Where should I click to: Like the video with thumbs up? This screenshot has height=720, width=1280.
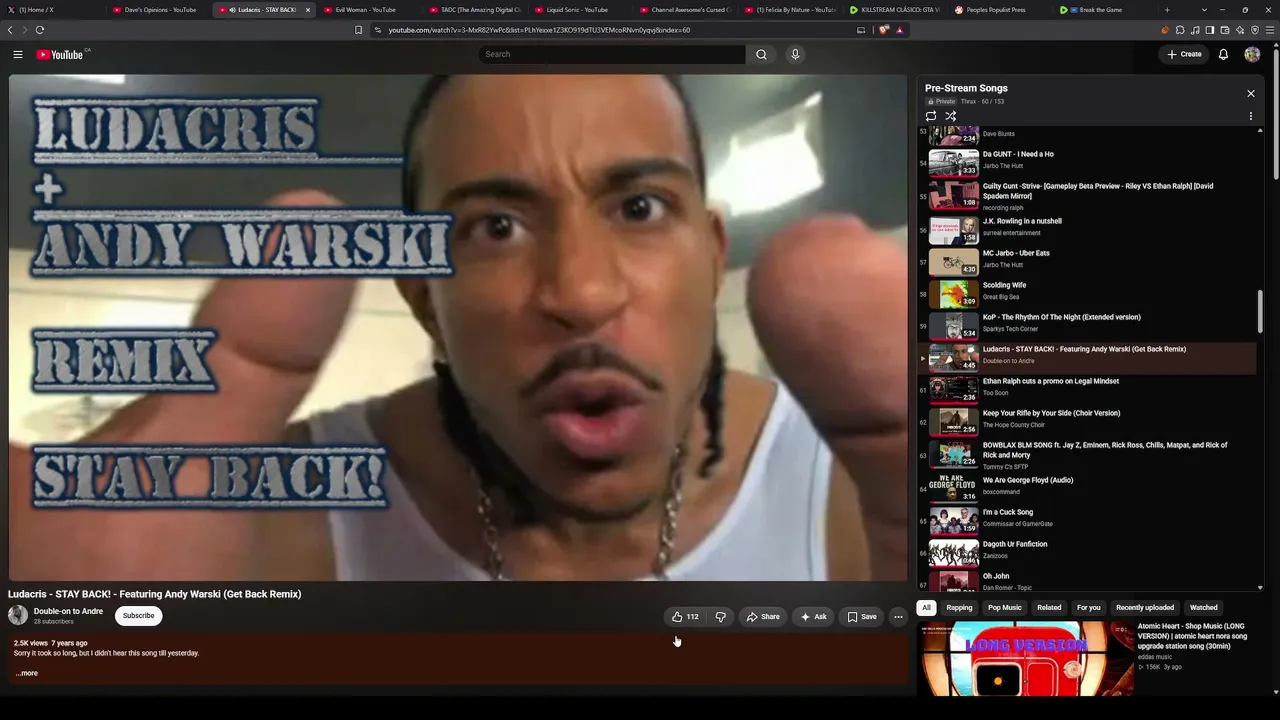(x=685, y=617)
